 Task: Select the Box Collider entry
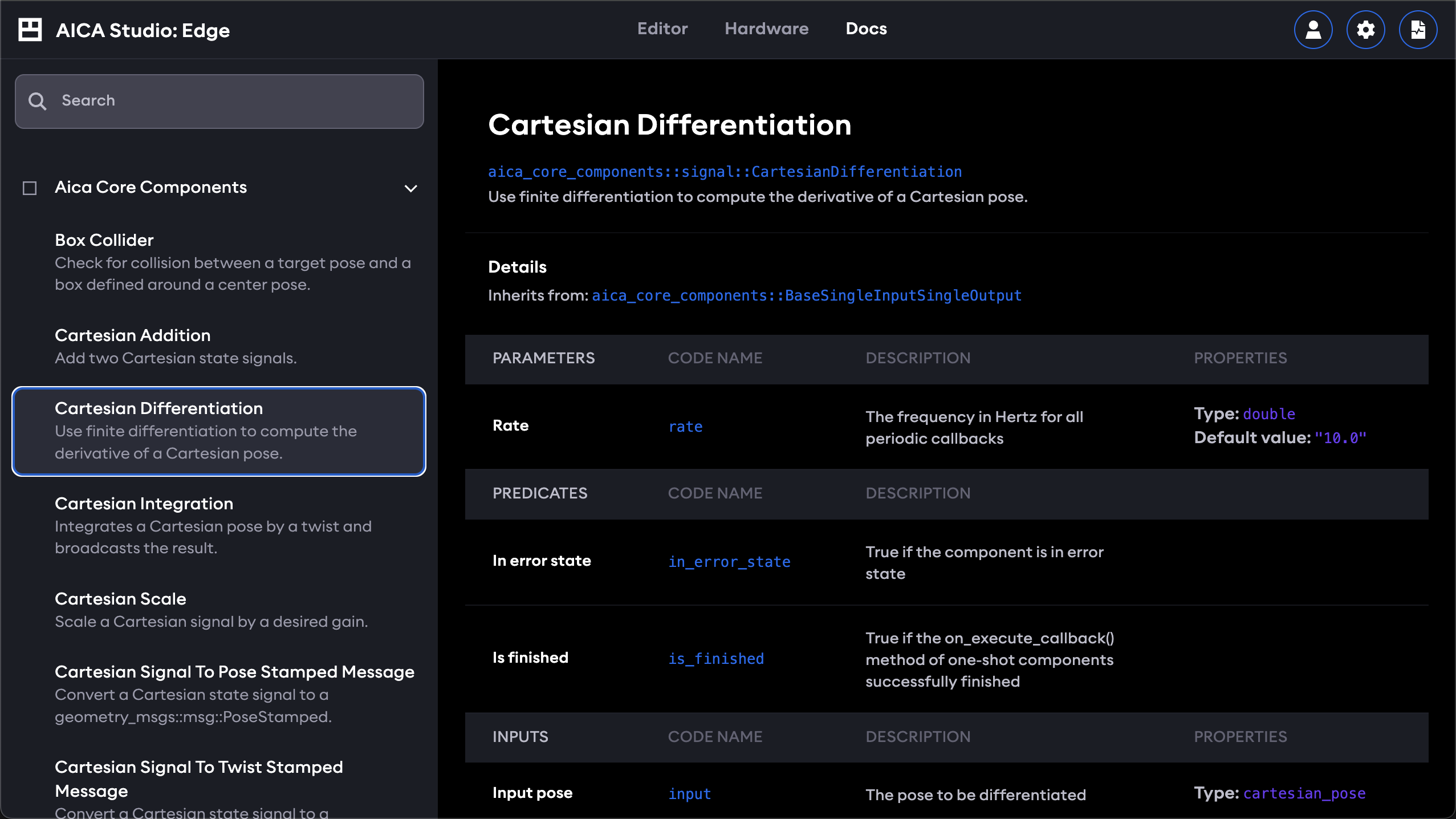(219, 262)
